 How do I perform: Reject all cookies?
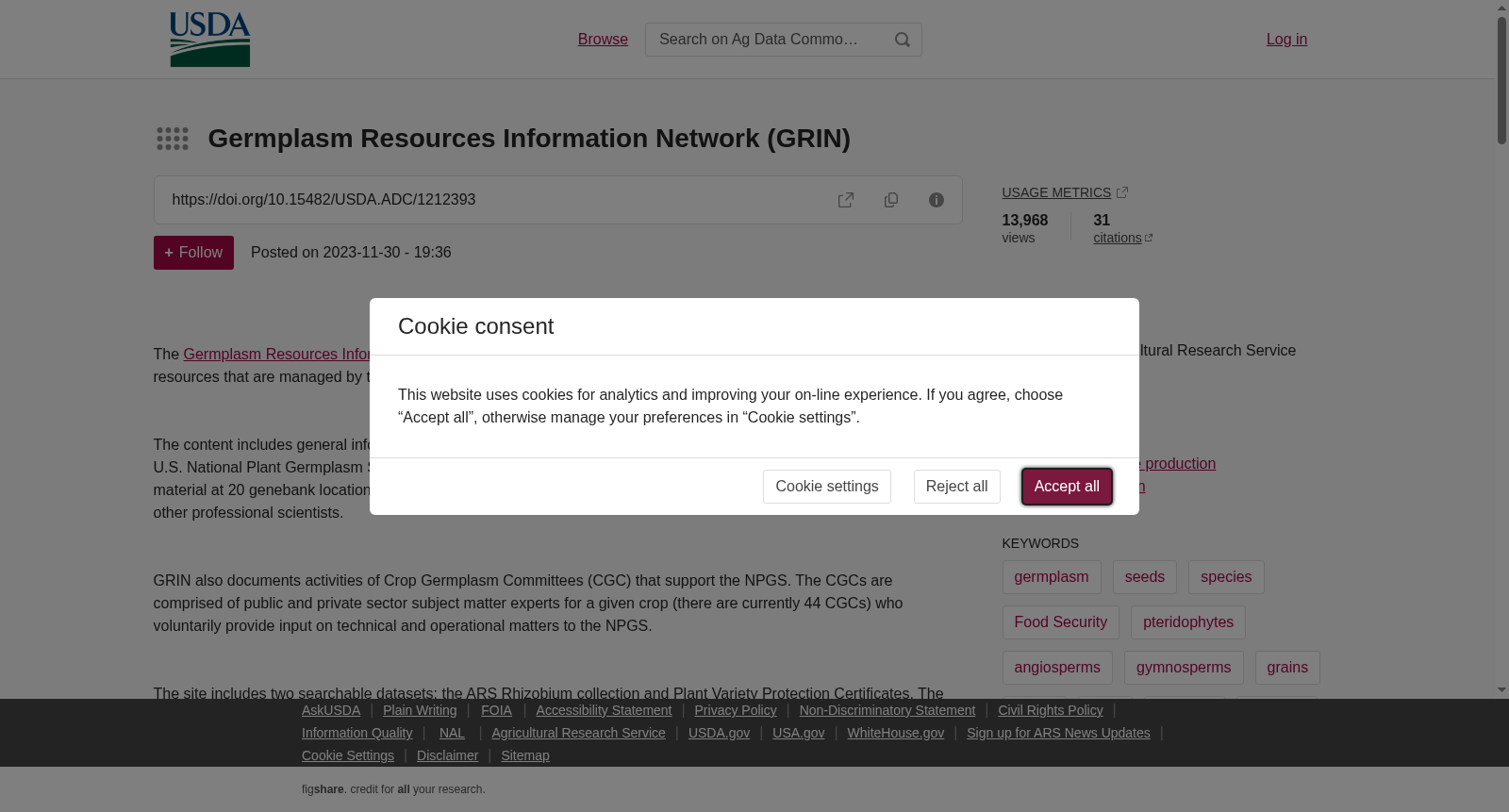[x=957, y=487]
